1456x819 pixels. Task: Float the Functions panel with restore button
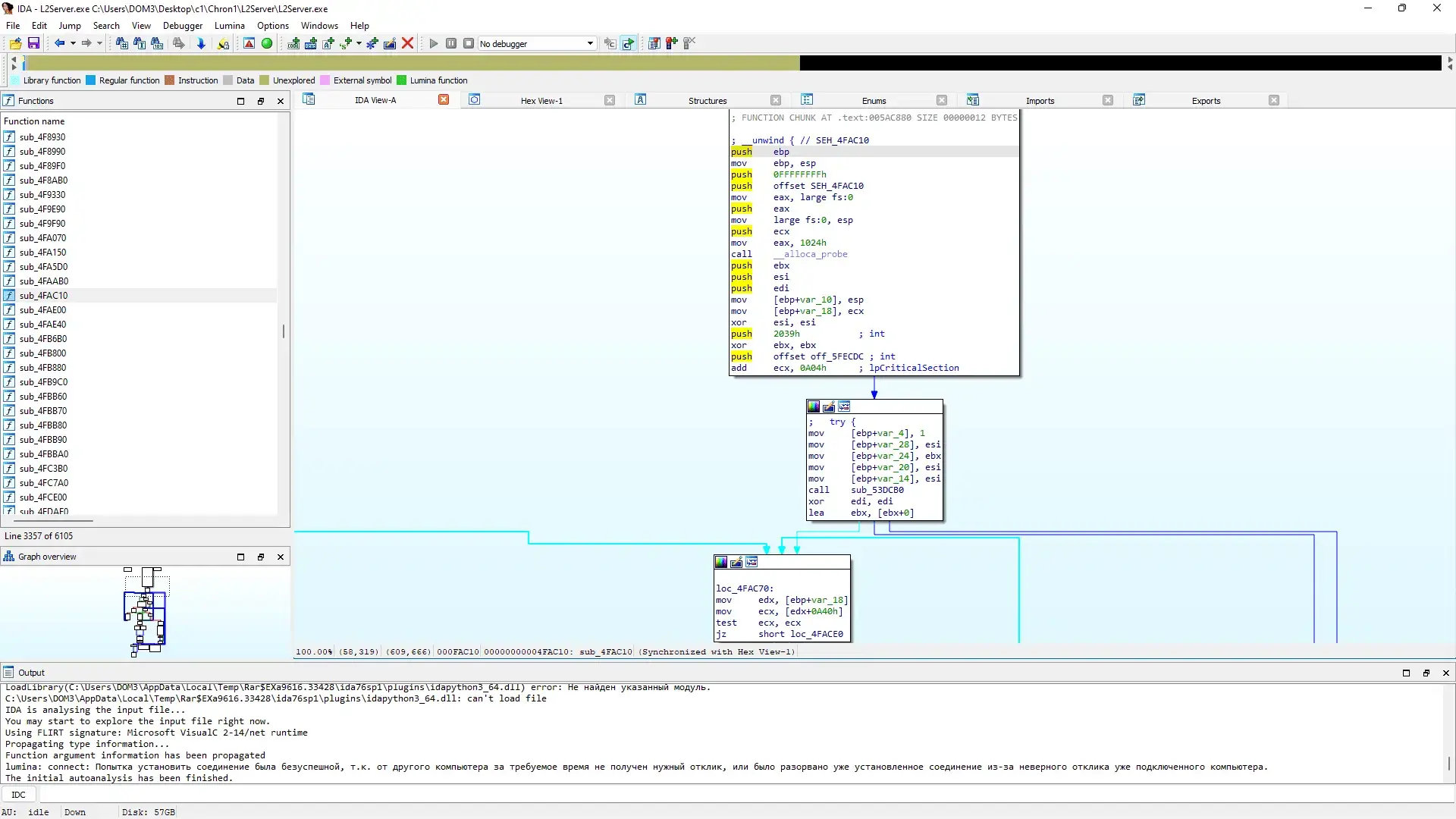(x=261, y=101)
